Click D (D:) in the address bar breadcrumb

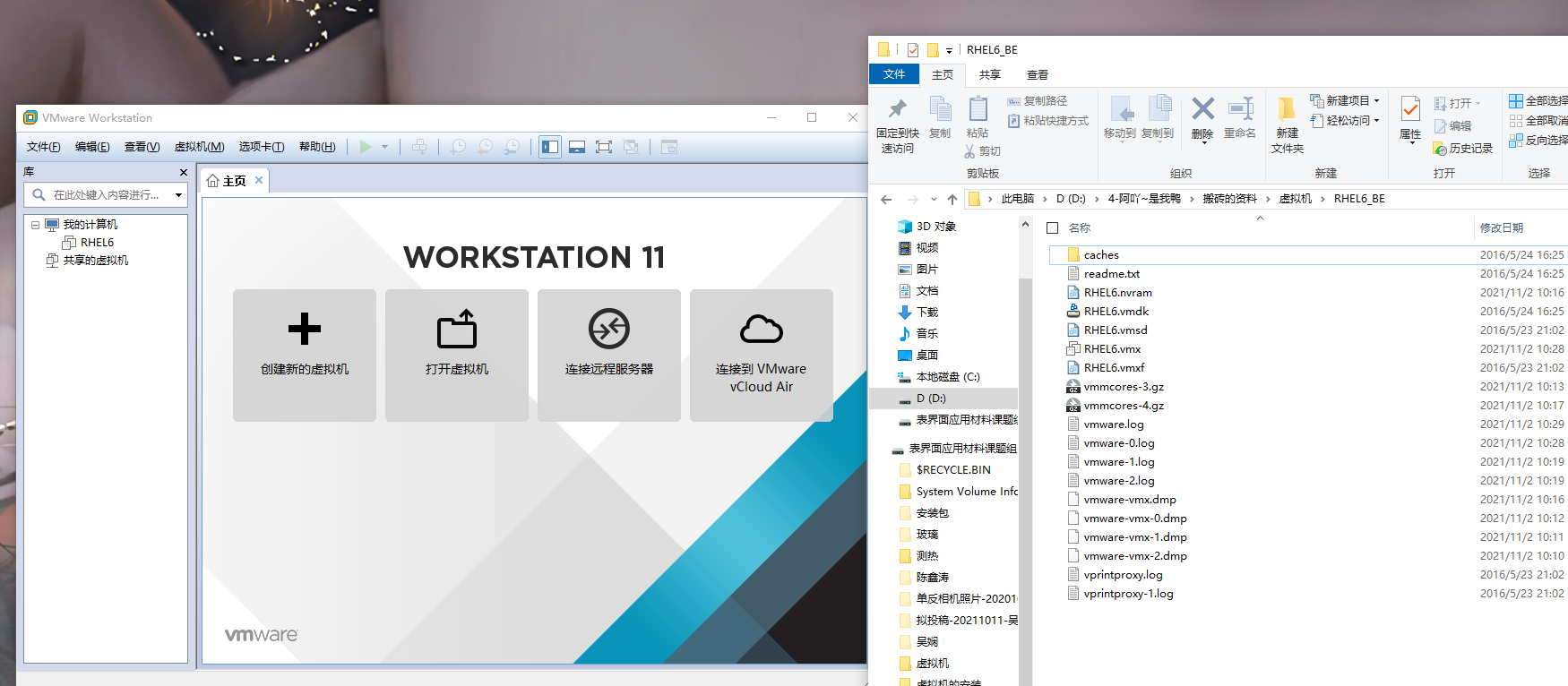pos(1071,199)
